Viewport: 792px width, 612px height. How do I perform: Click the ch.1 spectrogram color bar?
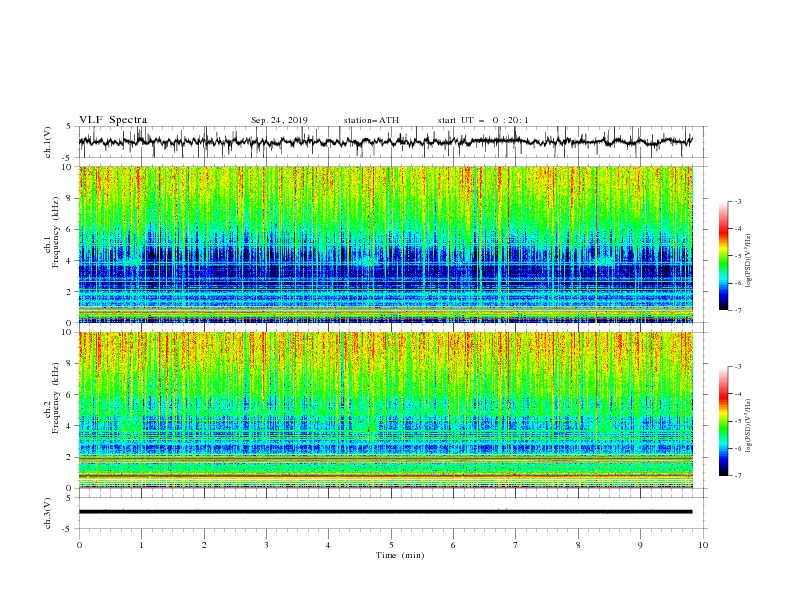point(723,255)
